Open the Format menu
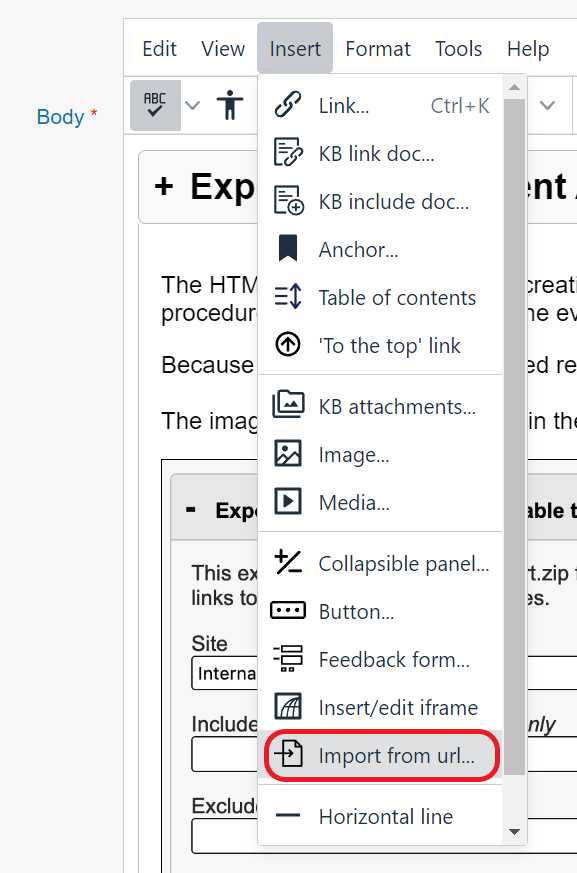This screenshot has height=873, width=577. 378,49
